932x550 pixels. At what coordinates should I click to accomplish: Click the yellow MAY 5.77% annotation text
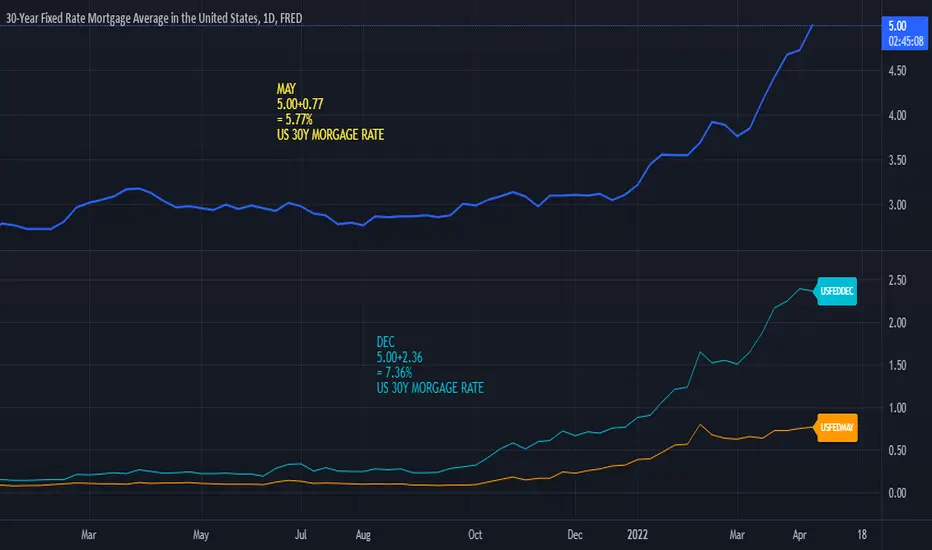(330, 112)
